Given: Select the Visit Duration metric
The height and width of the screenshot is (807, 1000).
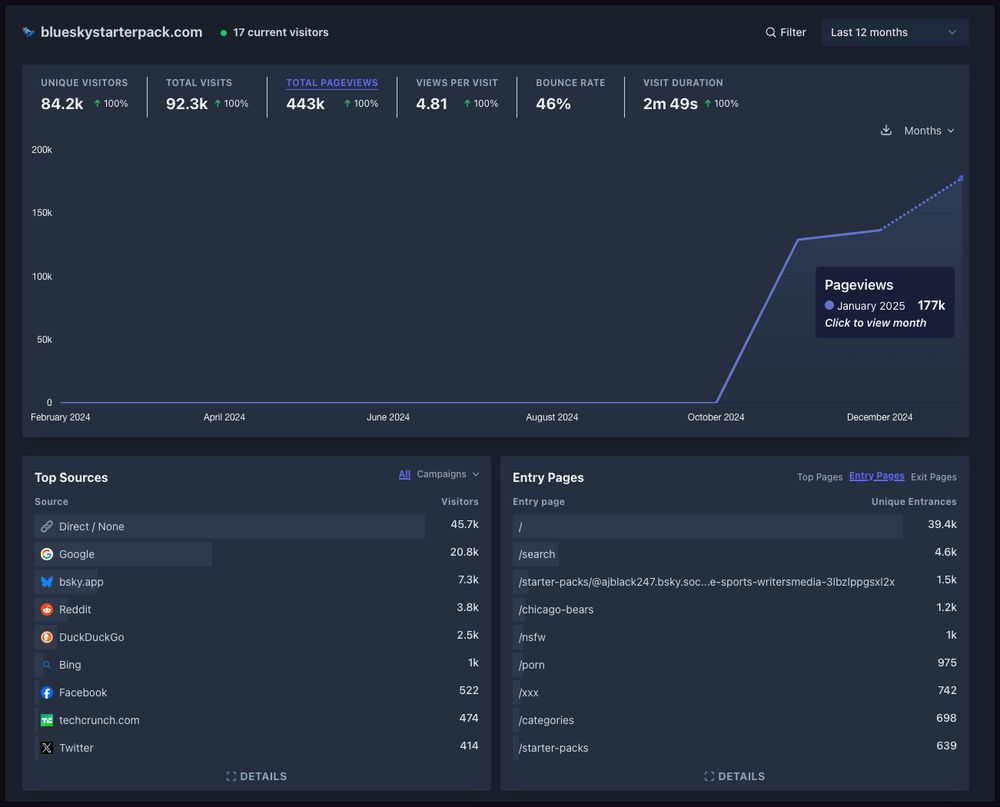Looking at the screenshot, I should (691, 94).
